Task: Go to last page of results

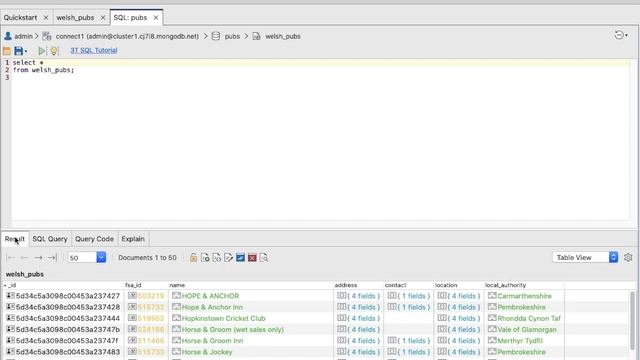Action: point(52,258)
